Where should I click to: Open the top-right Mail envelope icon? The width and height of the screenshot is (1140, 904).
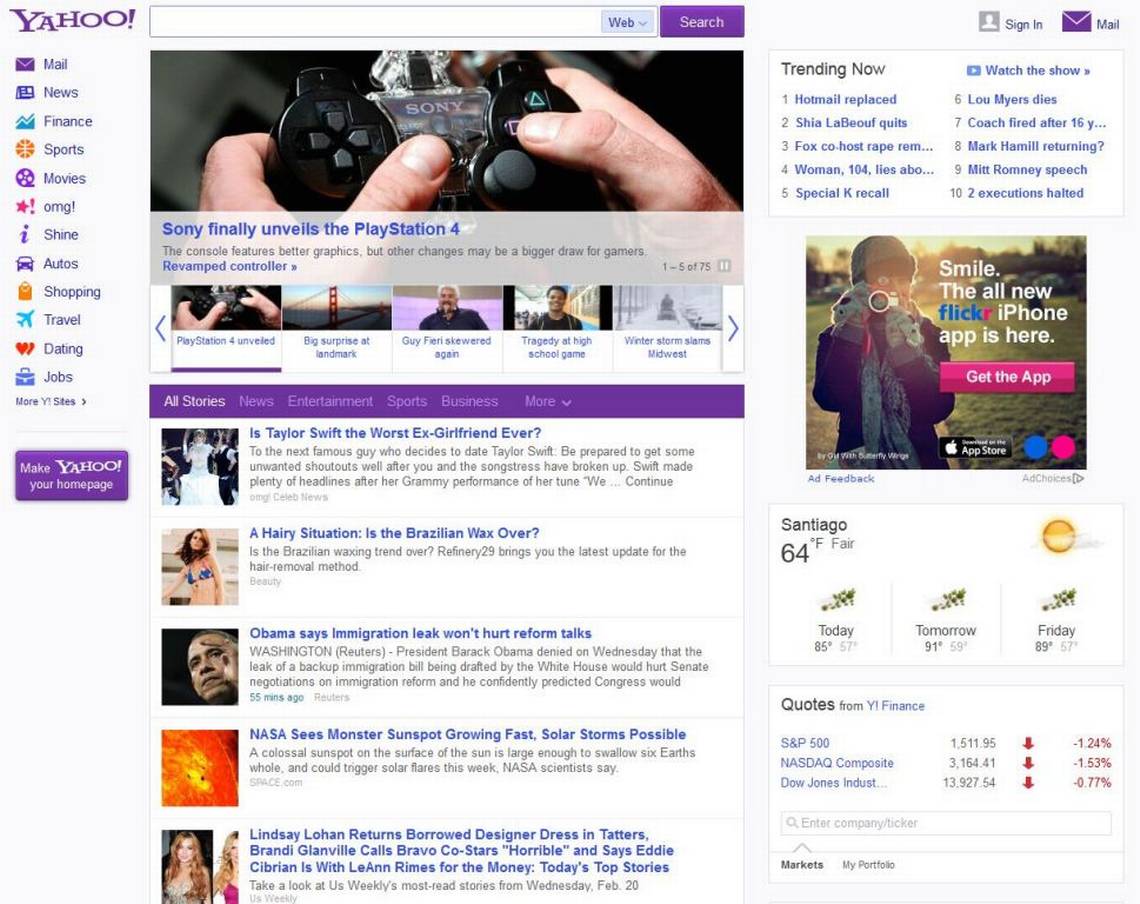click(x=1076, y=22)
